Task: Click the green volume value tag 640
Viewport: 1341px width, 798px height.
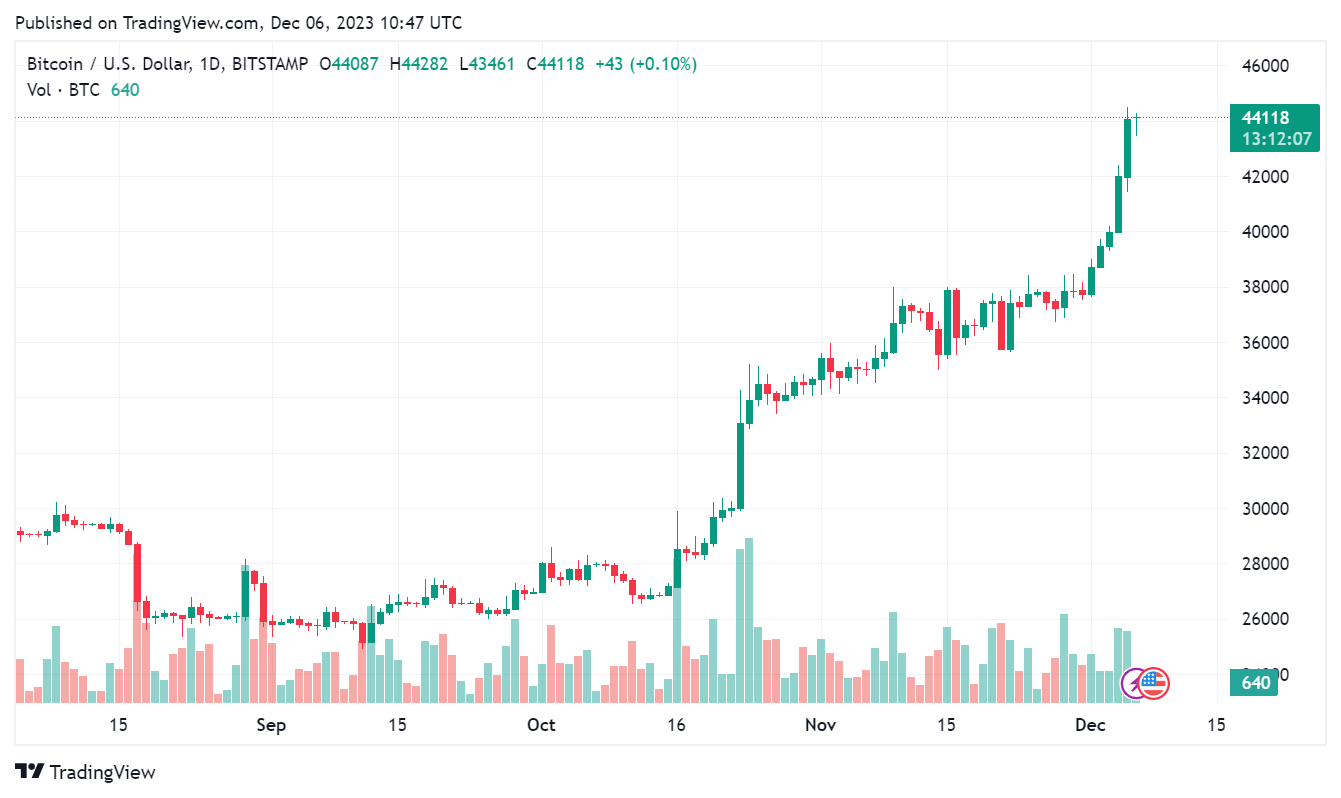Action: pos(1255,684)
